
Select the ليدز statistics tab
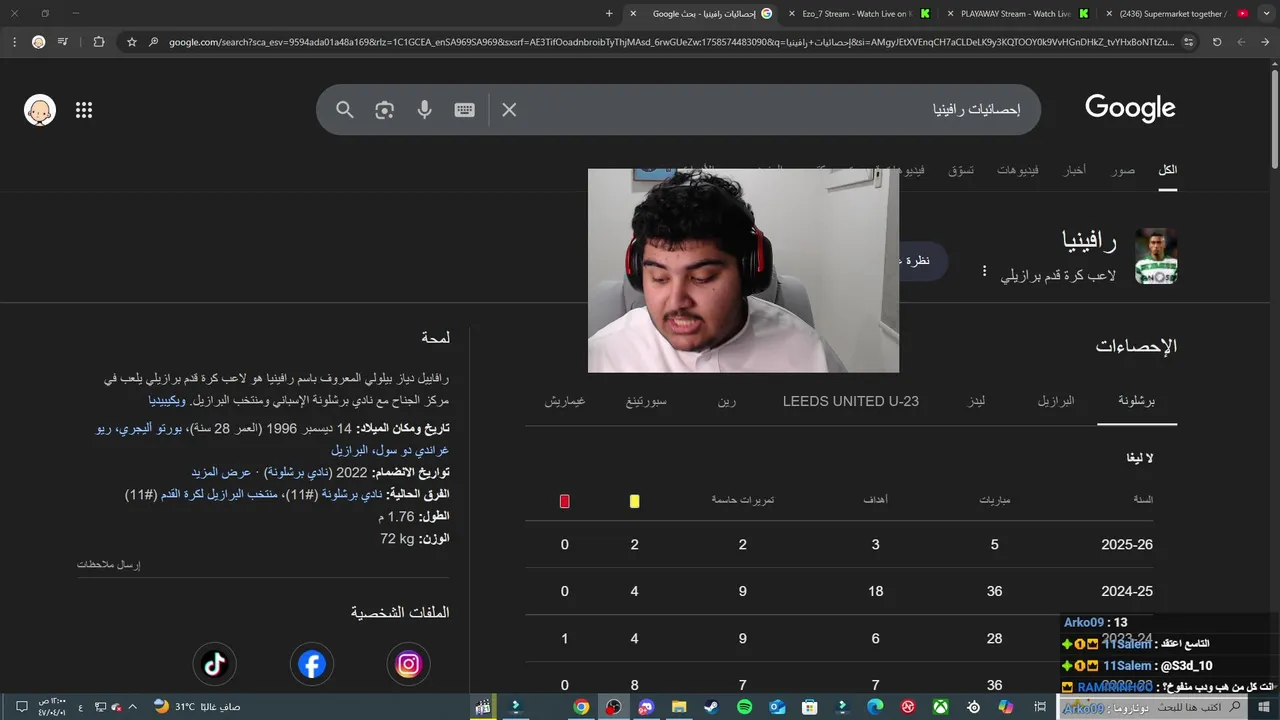pyautogui.click(x=977, y=401)
